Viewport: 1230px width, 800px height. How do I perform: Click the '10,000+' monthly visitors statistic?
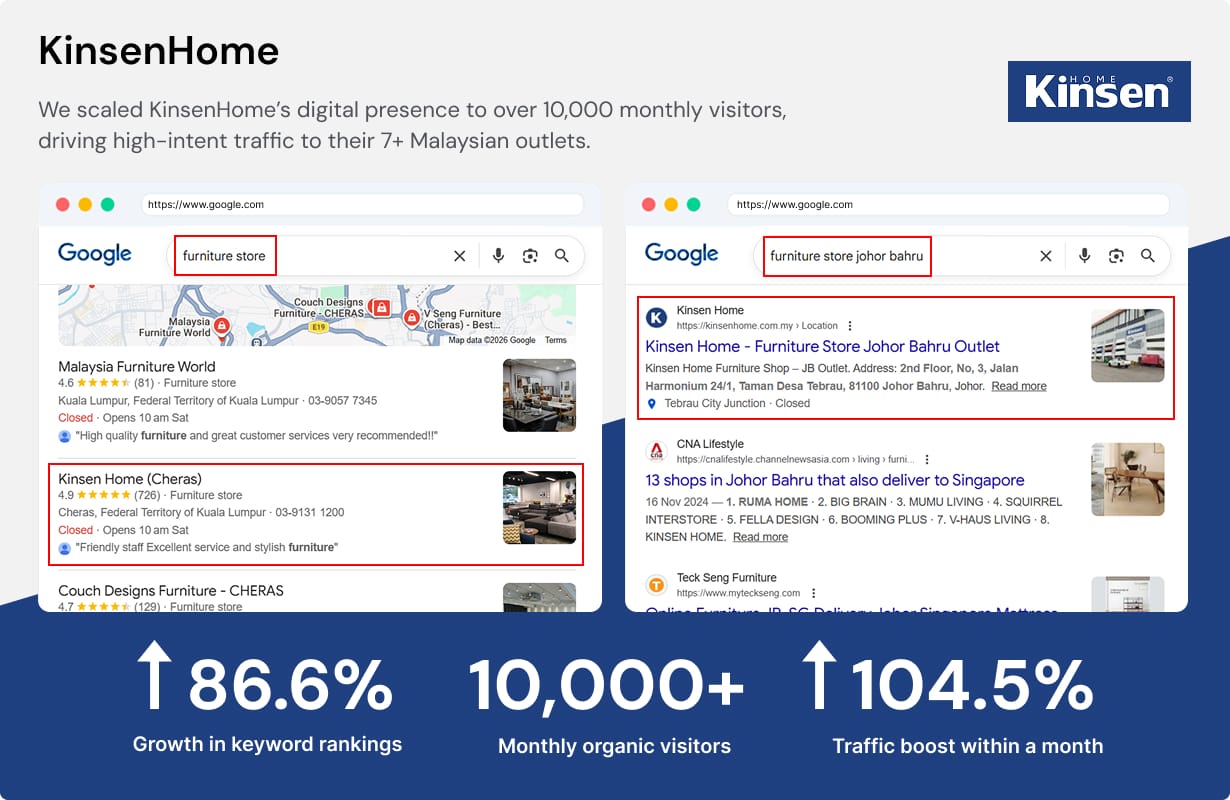[607, 686]
